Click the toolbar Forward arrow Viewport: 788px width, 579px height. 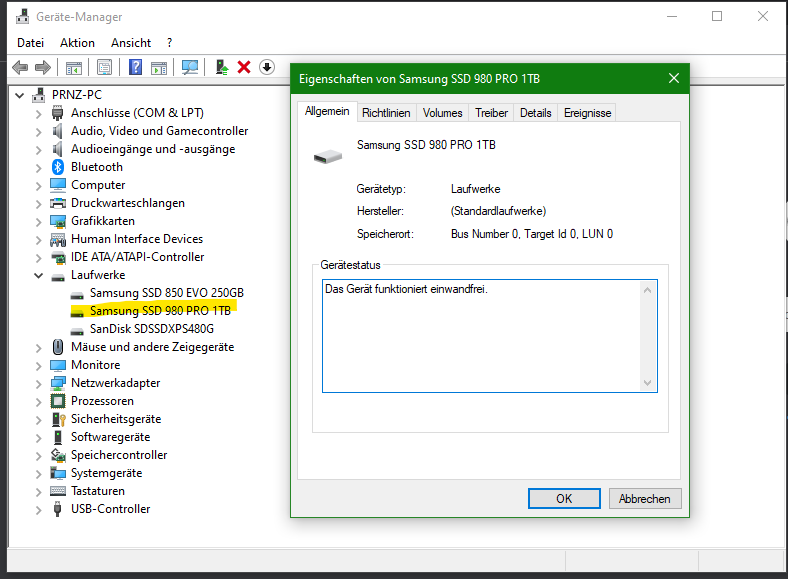pos(43,67)
